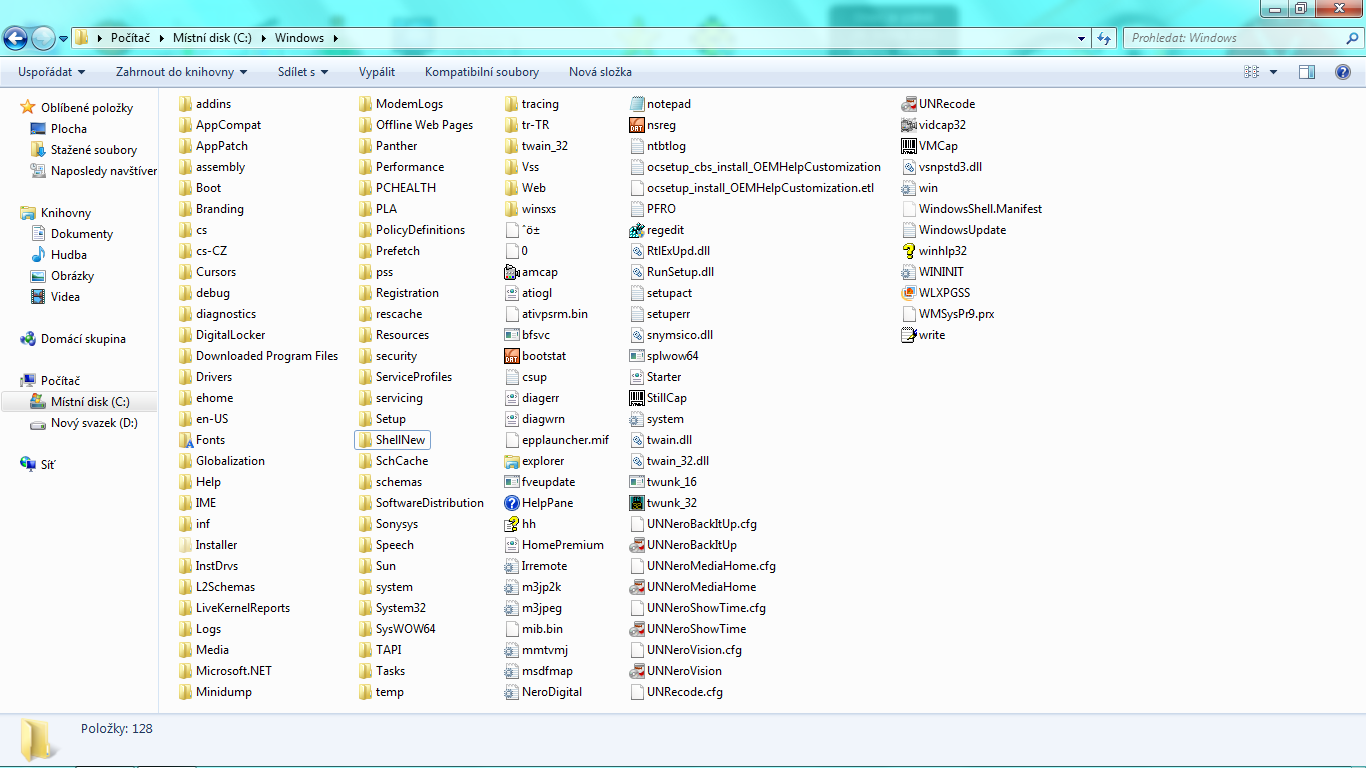Select the UNNeroVision uninstaller icon
1366x768 pixels.
637,671
